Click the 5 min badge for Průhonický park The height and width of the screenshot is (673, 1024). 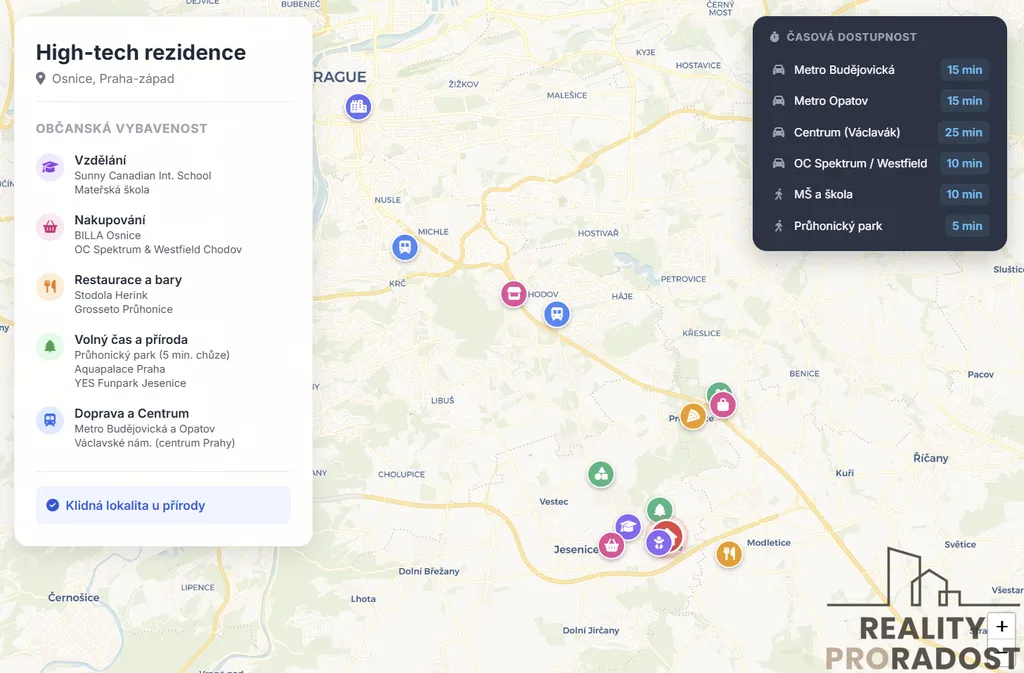[x=967, y=226]
